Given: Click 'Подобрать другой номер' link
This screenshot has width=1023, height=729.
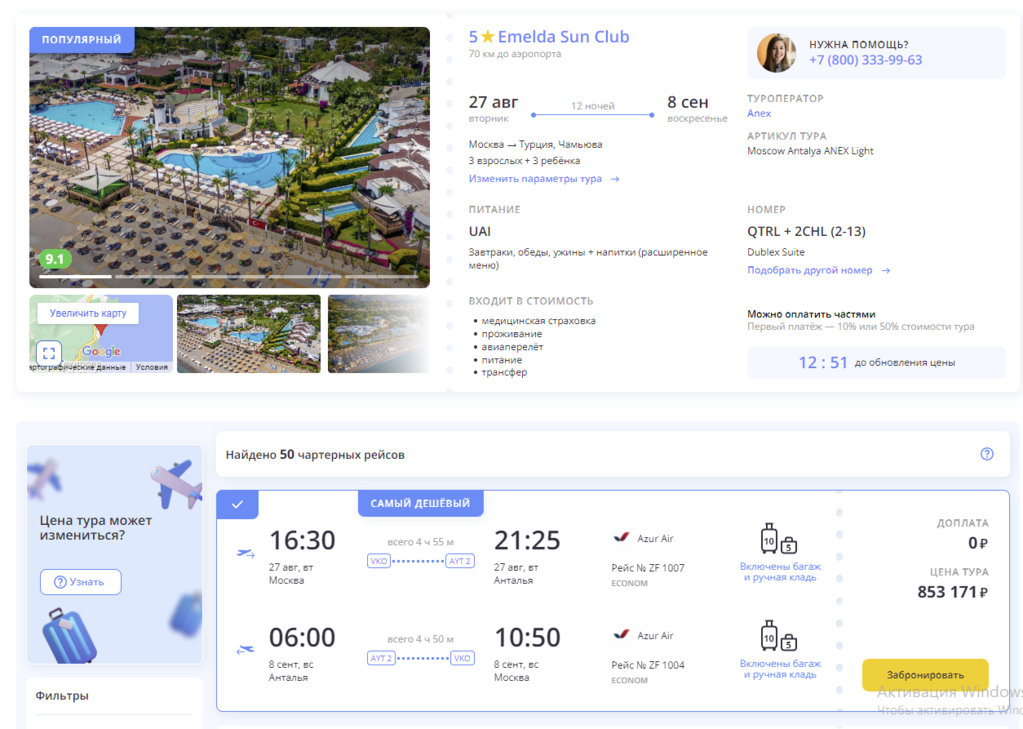Looking at the screenshot, I should pos(818,270).
